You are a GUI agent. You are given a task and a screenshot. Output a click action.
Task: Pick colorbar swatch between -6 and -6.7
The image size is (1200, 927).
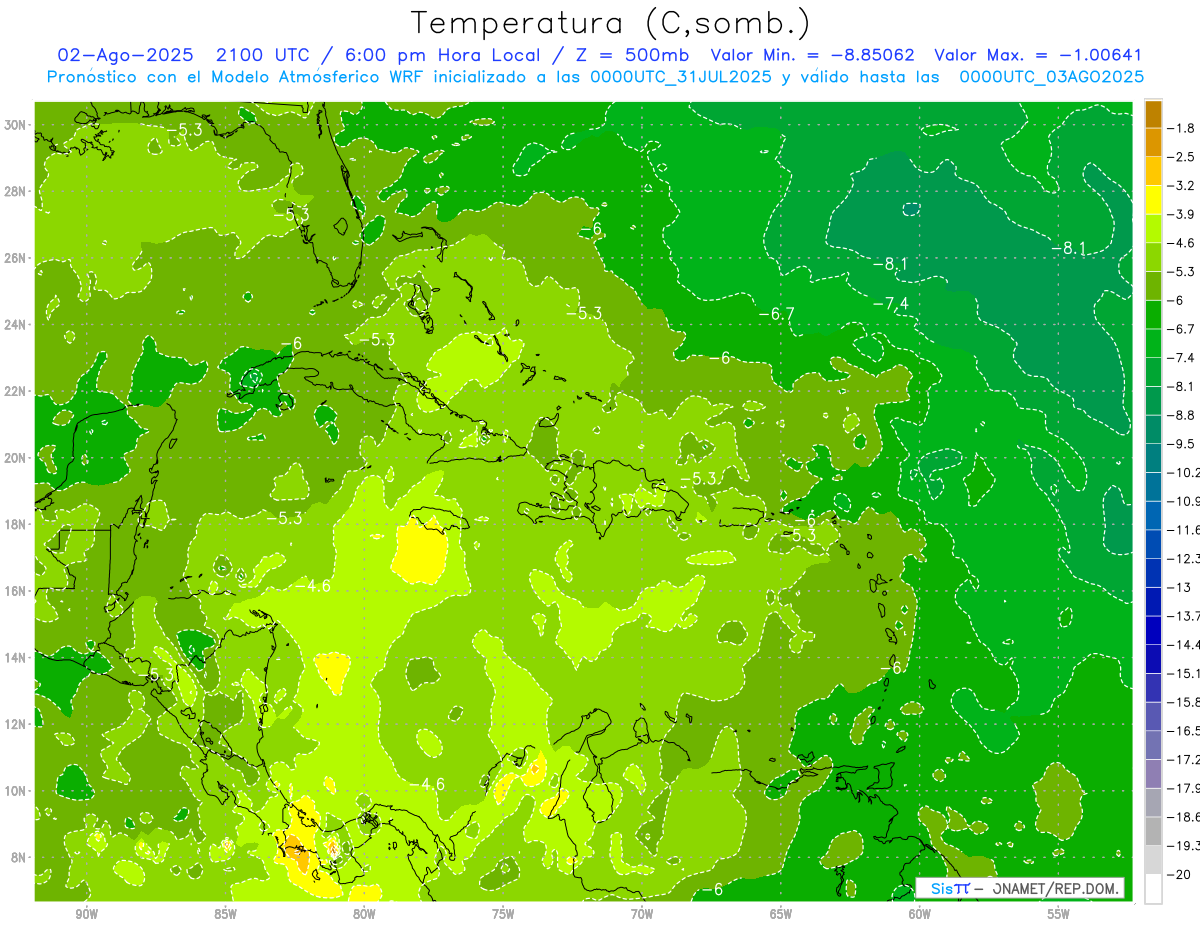(x=1153, y=315)
